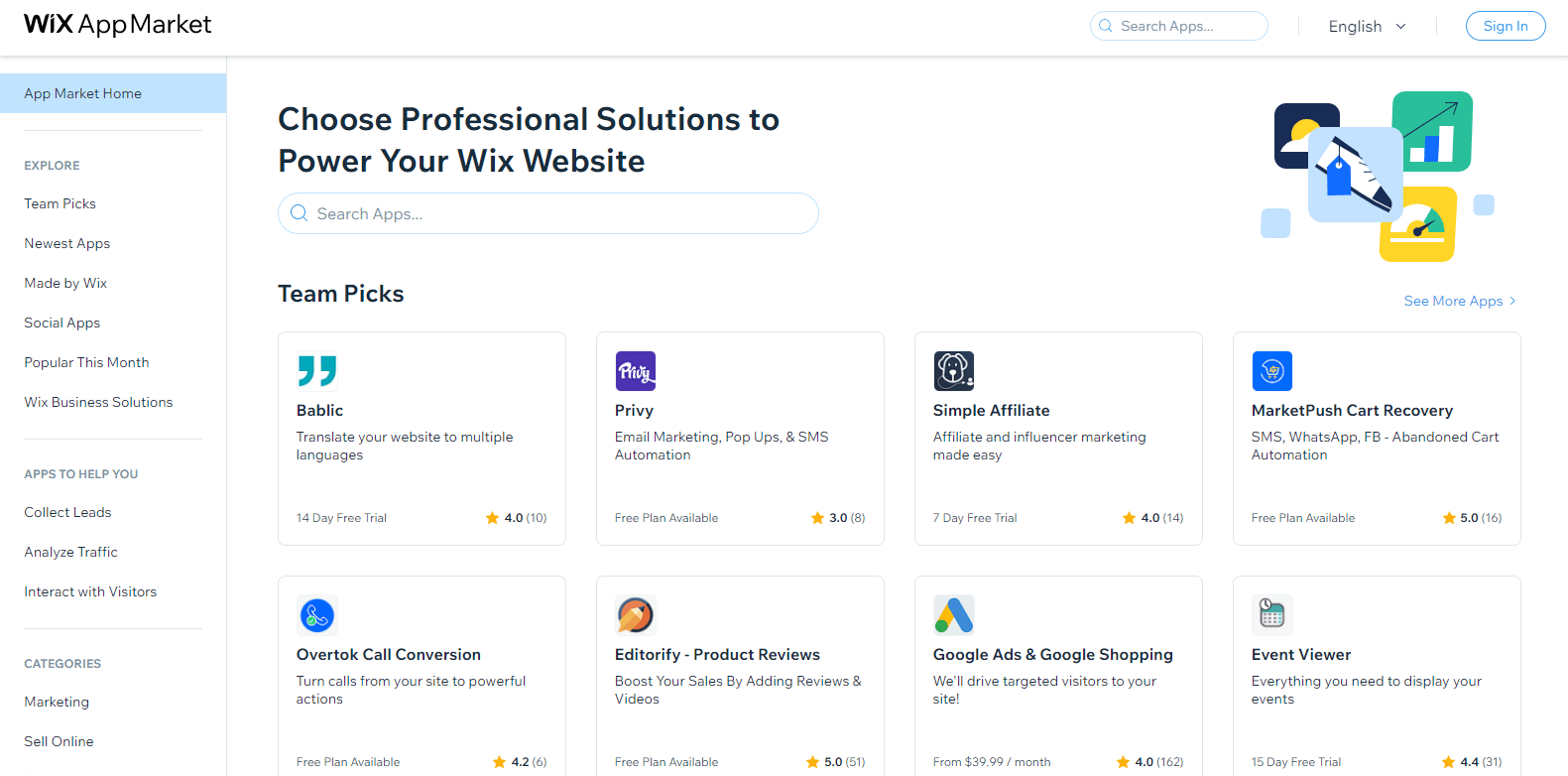Click 'From $39.99 / month' on Google Ads card
Viewport: 1568px width, 776px height.
(993, 762)
